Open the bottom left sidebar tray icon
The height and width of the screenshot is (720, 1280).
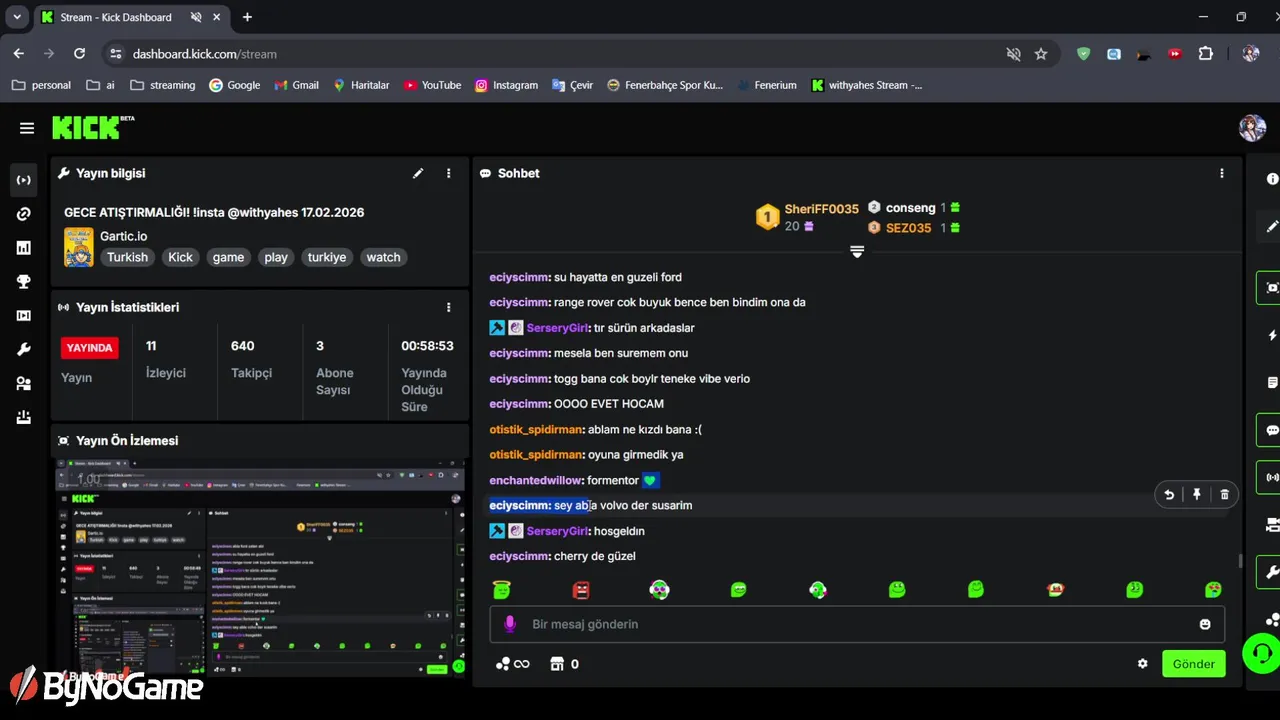click(24, 418)
